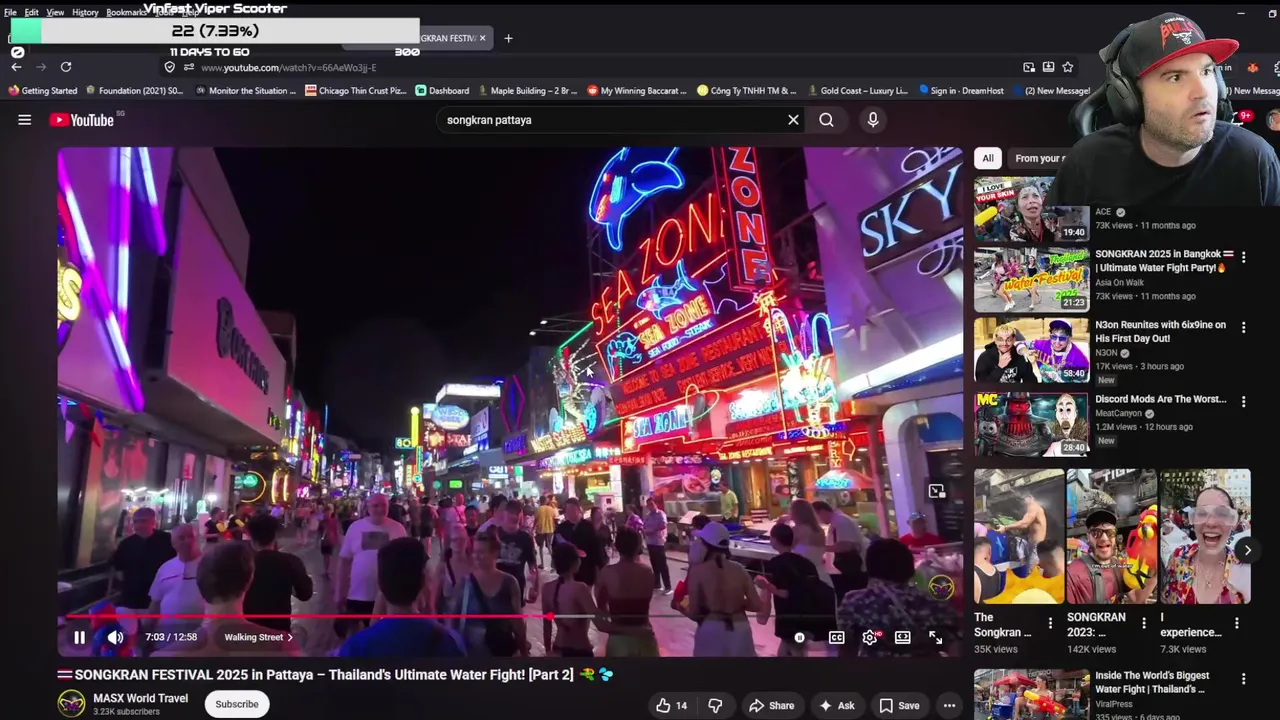Open menu for 'I experience' short

tap(1236, 623)
